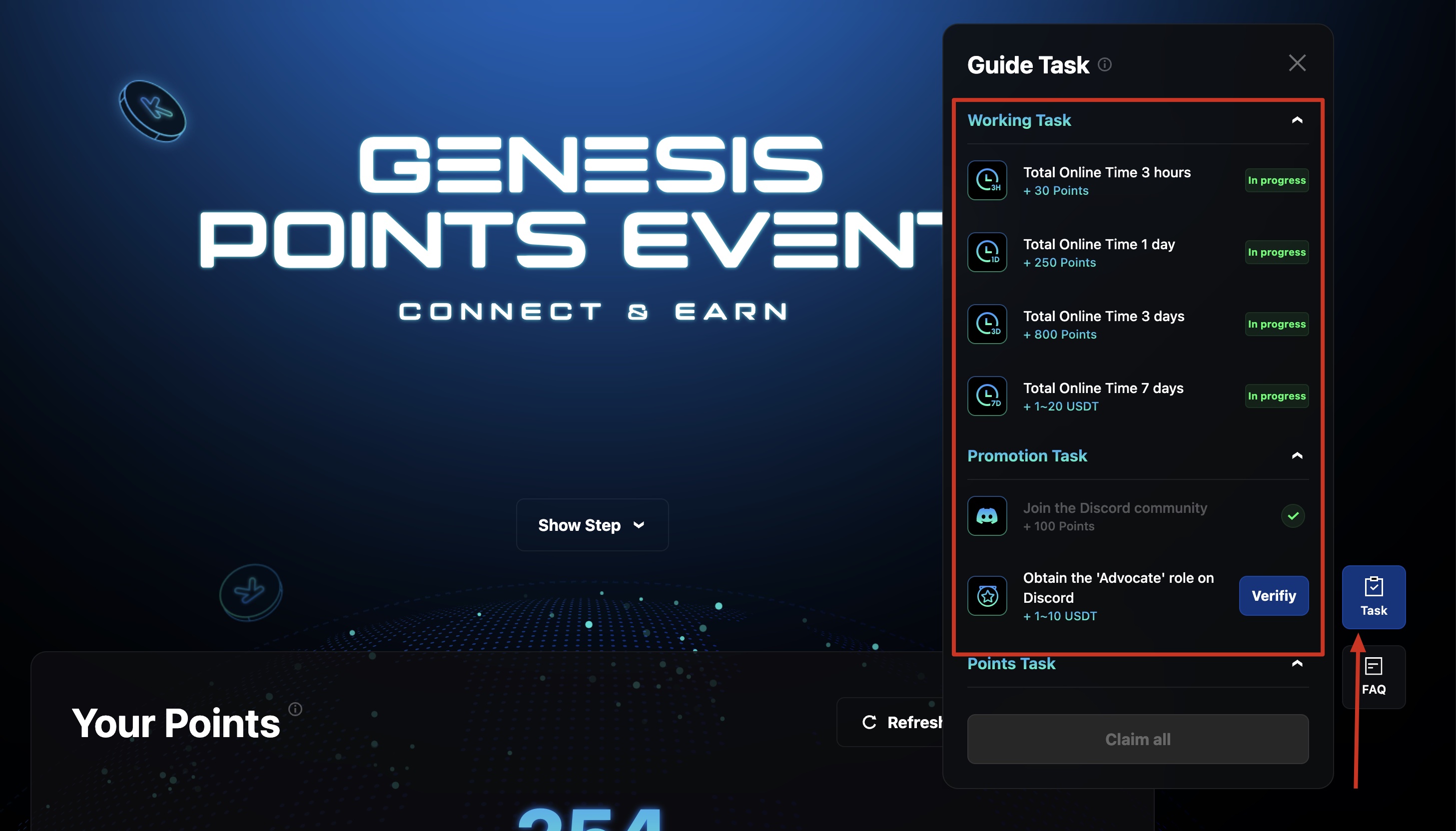The image size is (1456, 831).
Task: Click In progress status for 3 hours task
Action: 1277,180
